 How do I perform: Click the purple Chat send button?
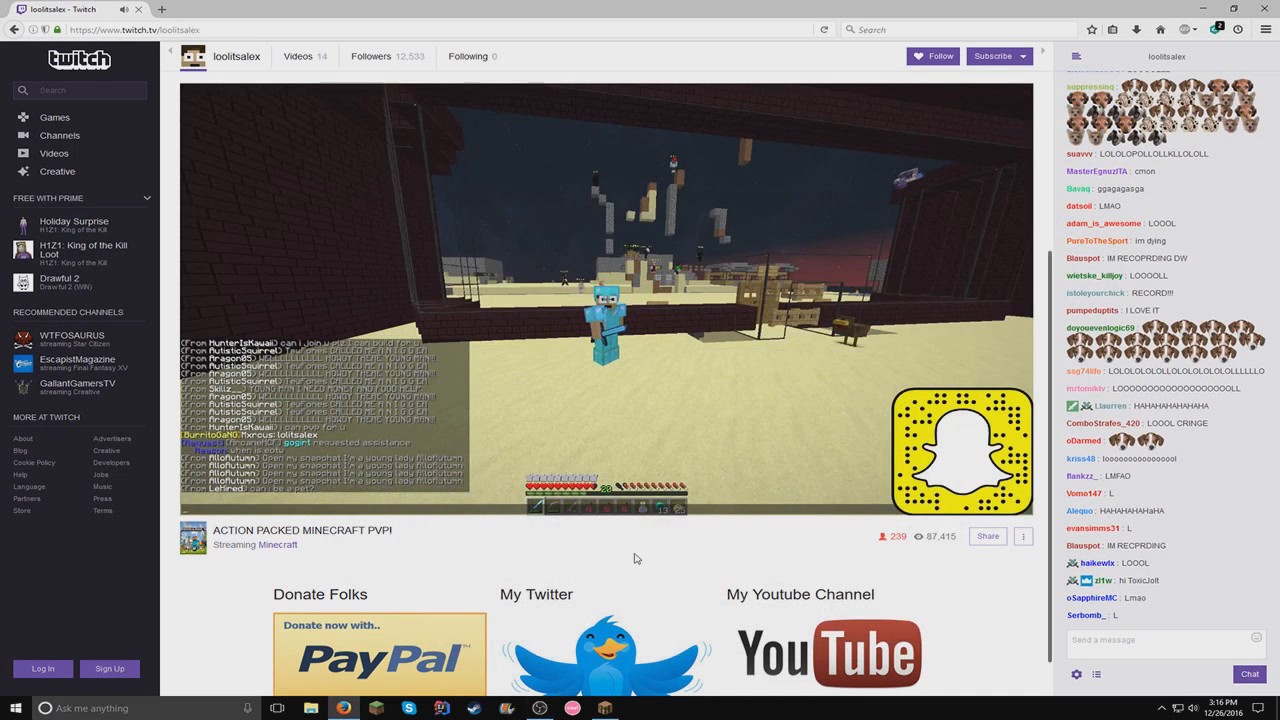coord(1250,674)
